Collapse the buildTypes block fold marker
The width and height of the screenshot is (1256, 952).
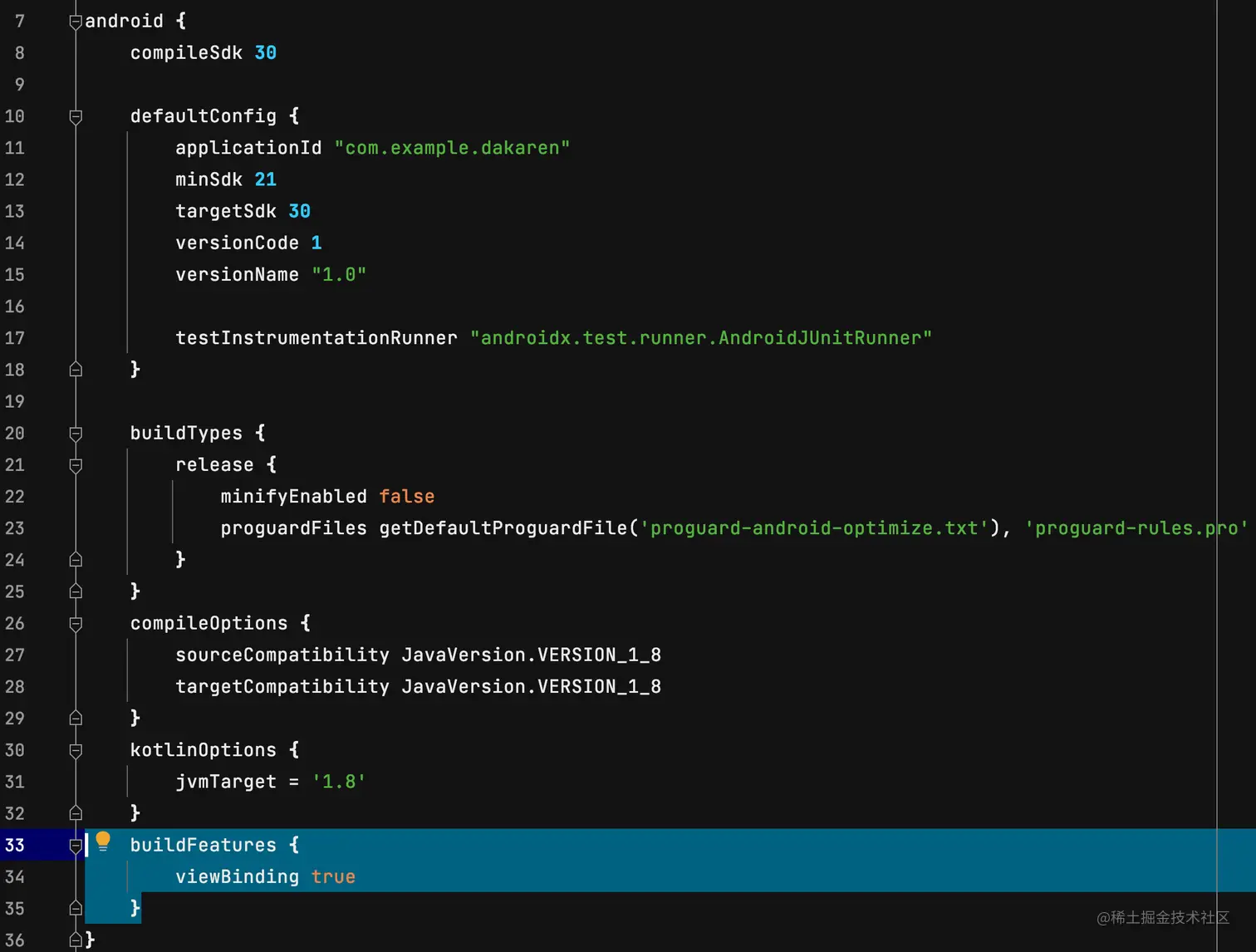(76, 434)
